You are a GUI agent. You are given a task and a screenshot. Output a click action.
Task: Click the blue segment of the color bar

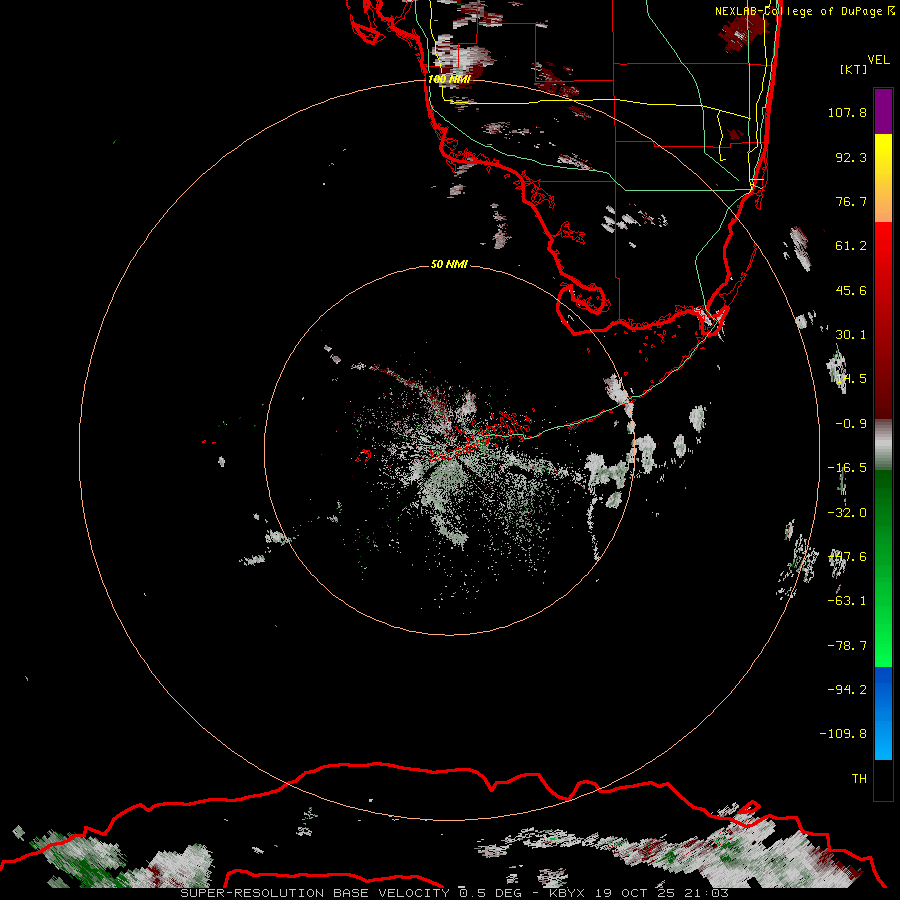click(x=883, y=713)
